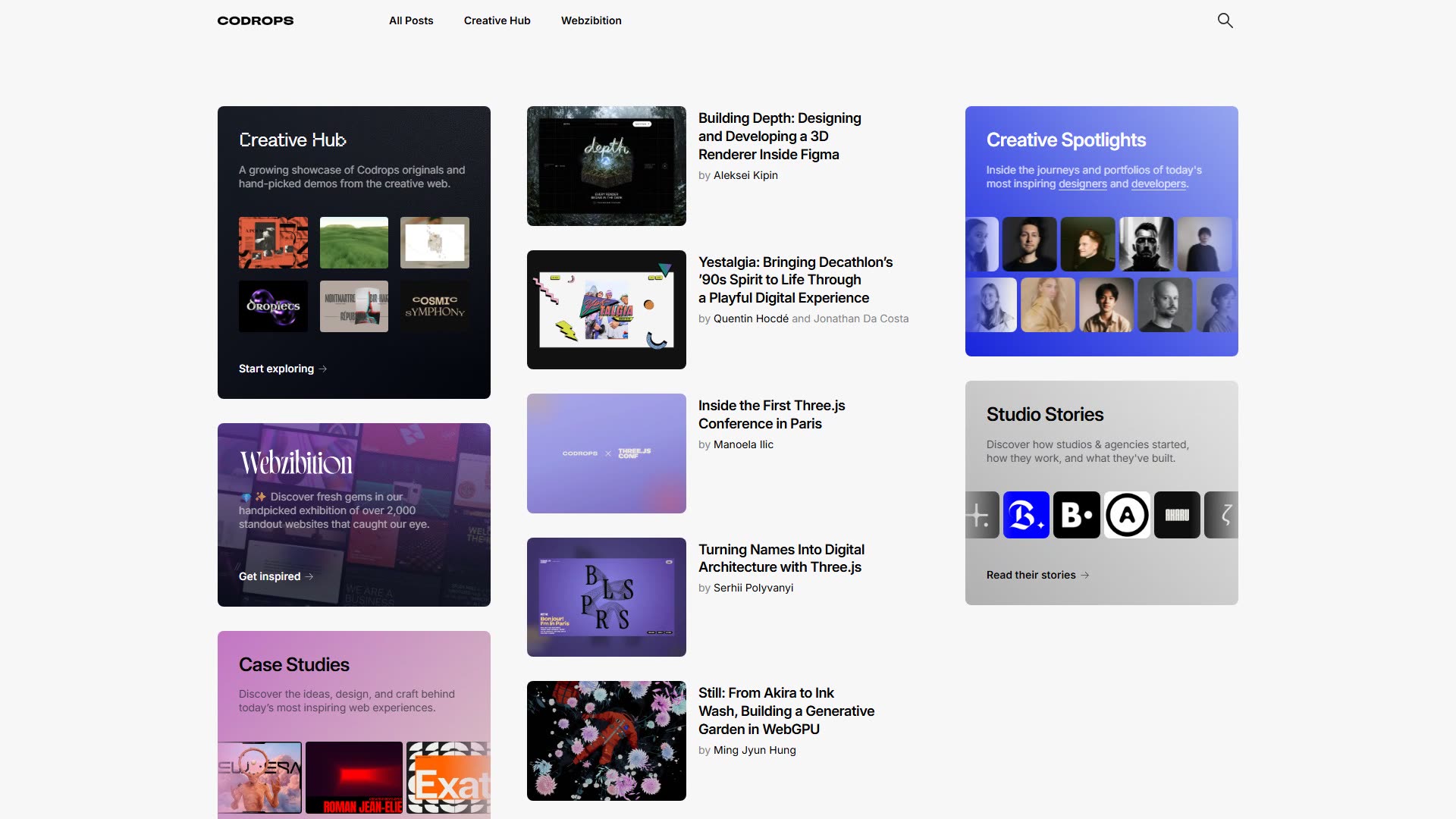Click the Get inspired arrow
This screenshot has height=819, width=1456.
coord(309,576)
